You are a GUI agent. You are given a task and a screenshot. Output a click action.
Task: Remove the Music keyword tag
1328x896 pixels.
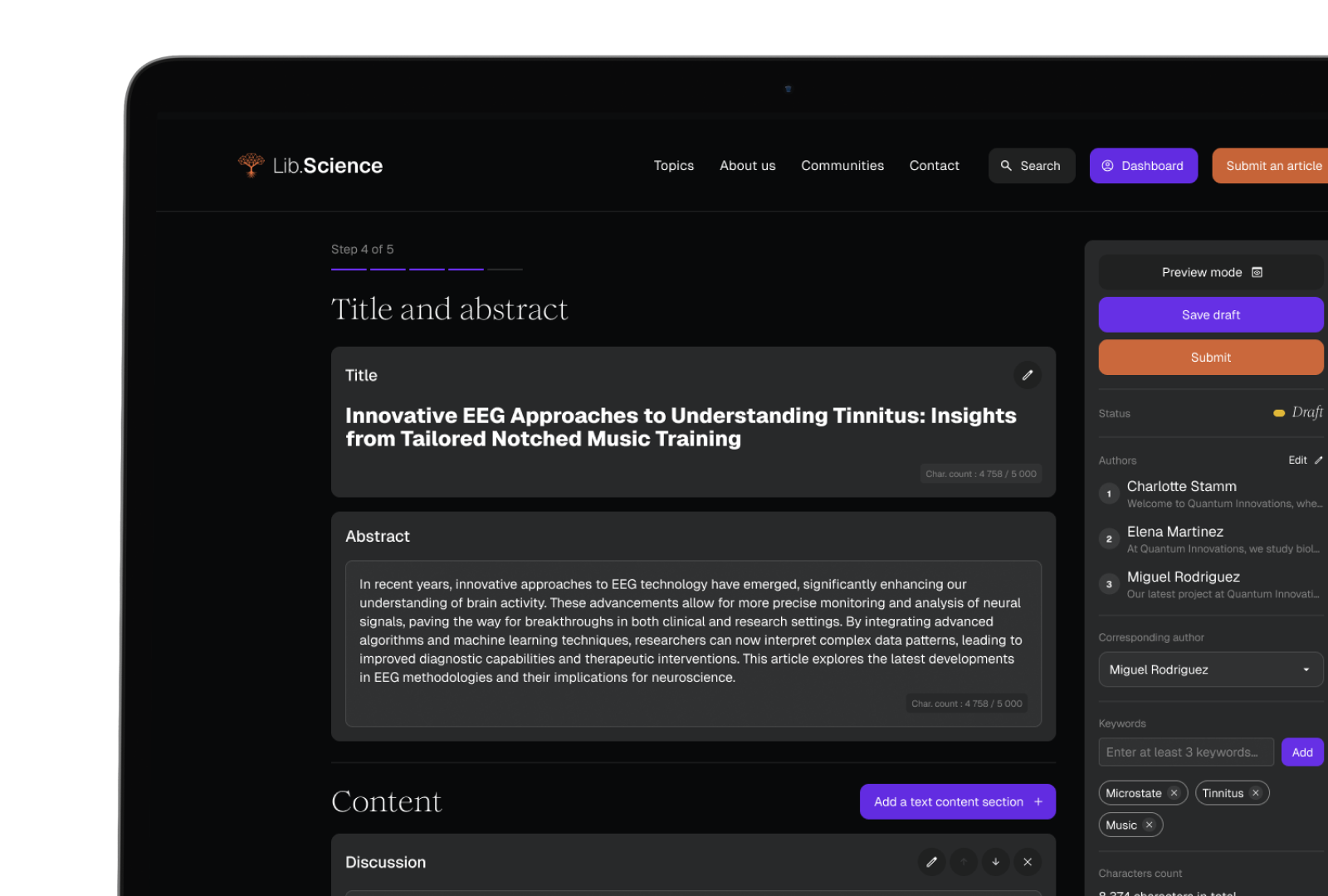1149,825
